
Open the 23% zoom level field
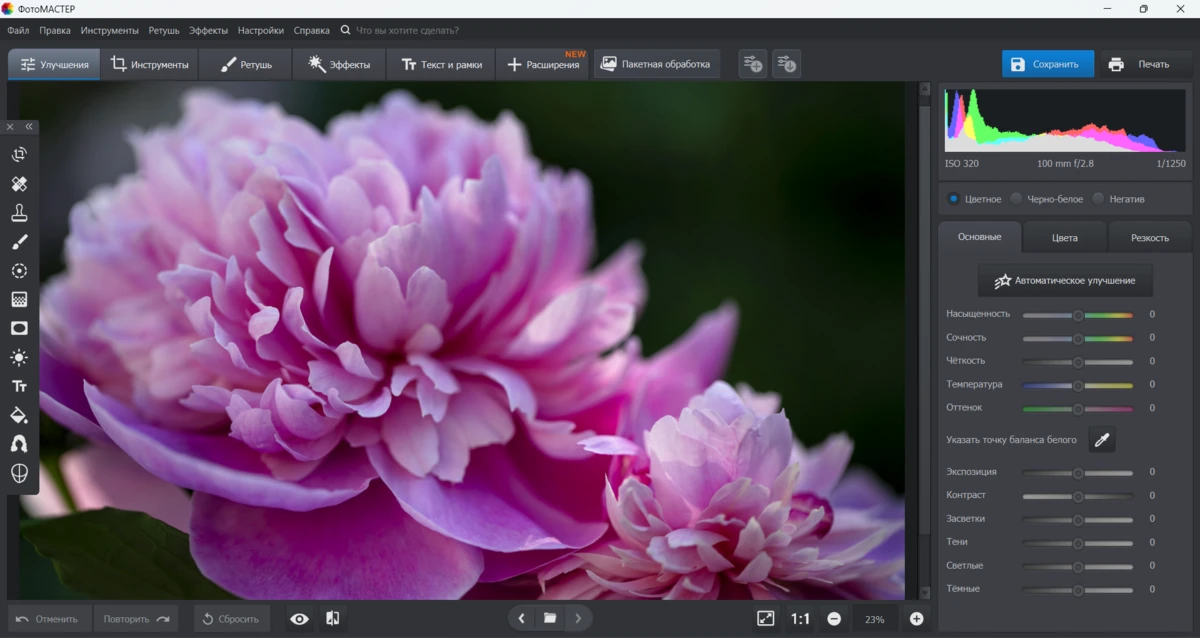875,620
